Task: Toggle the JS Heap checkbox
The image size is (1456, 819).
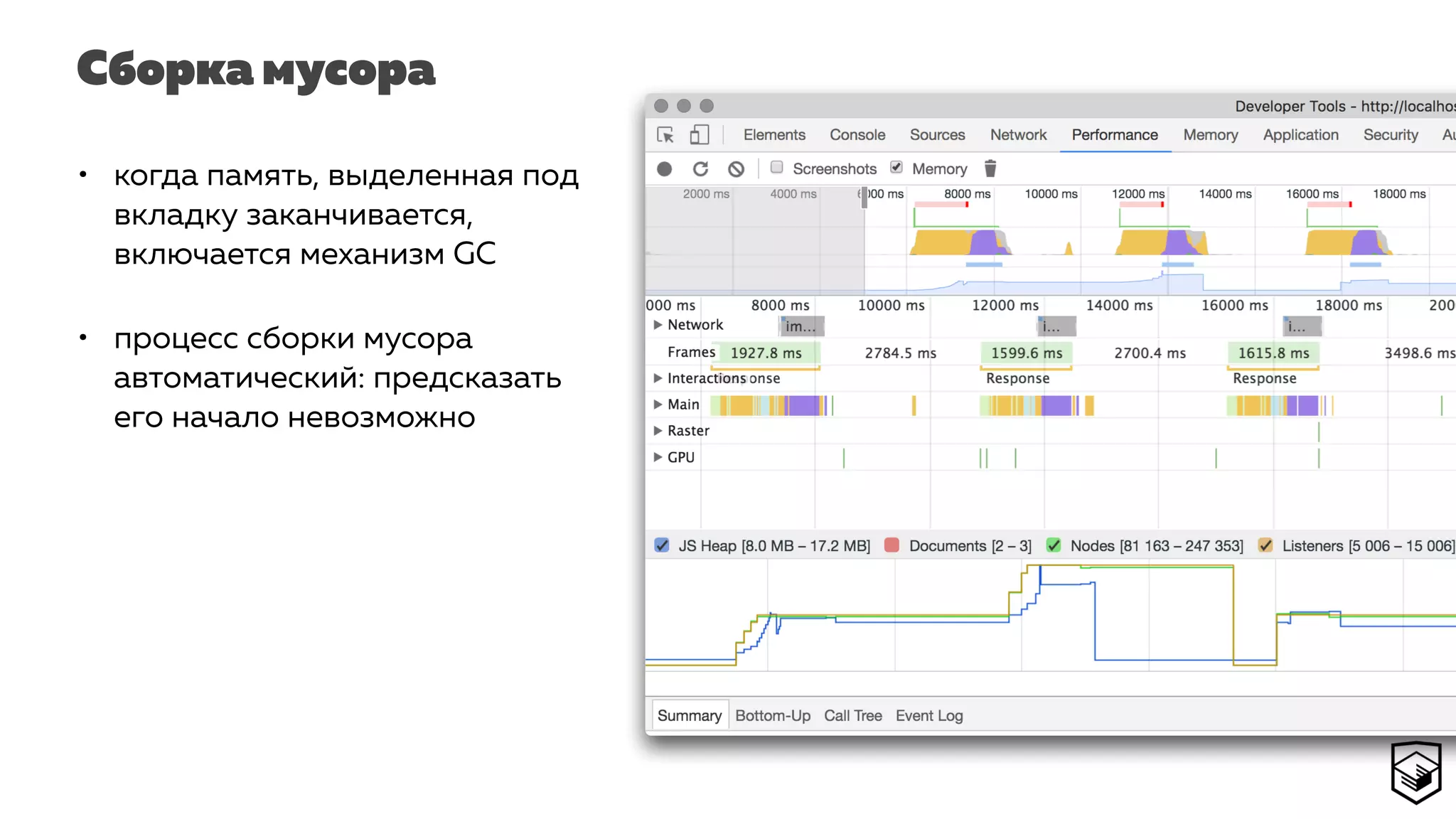Action: pos(662,545)
